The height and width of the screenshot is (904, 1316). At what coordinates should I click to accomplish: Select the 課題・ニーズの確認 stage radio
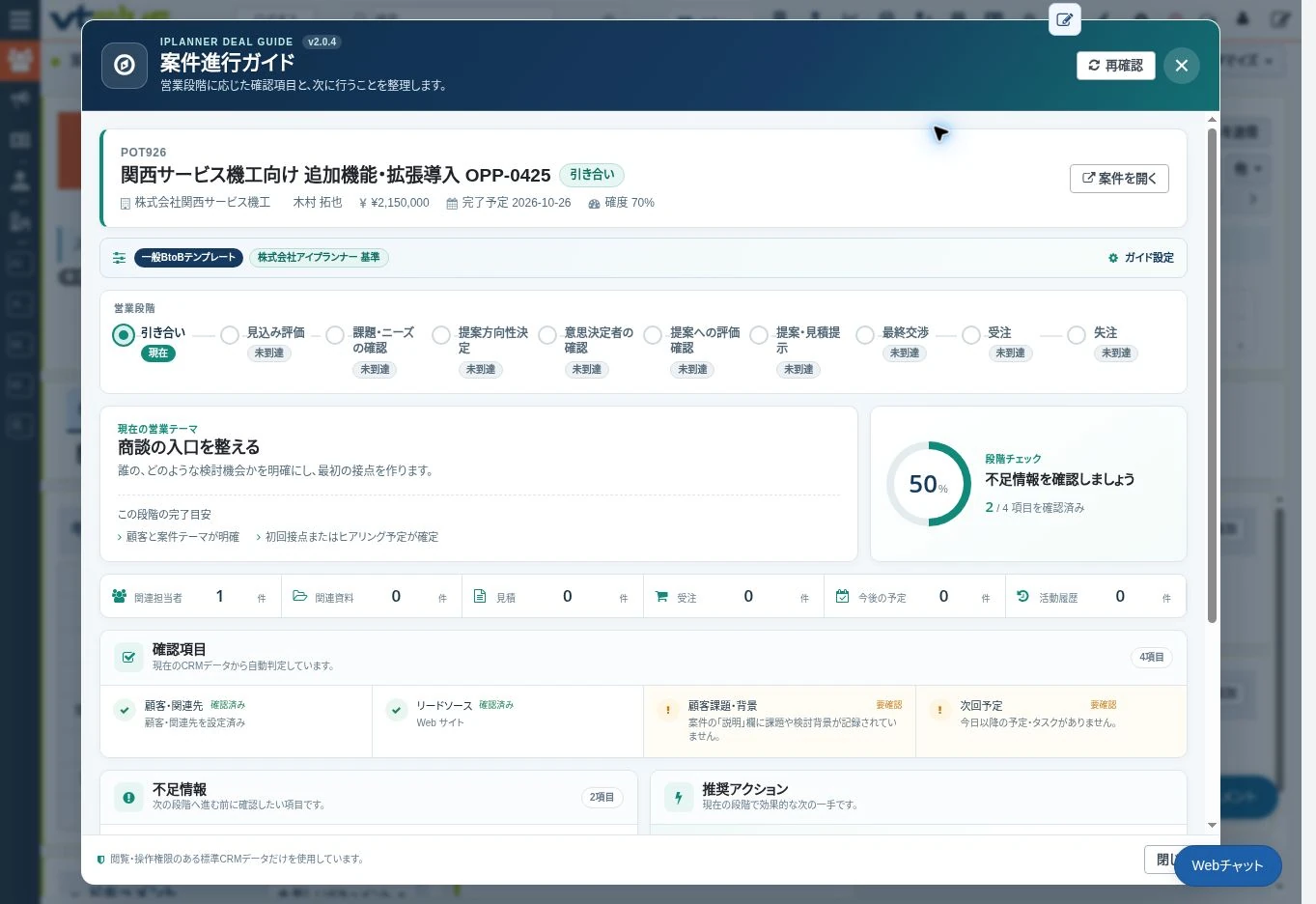(335, 335)
